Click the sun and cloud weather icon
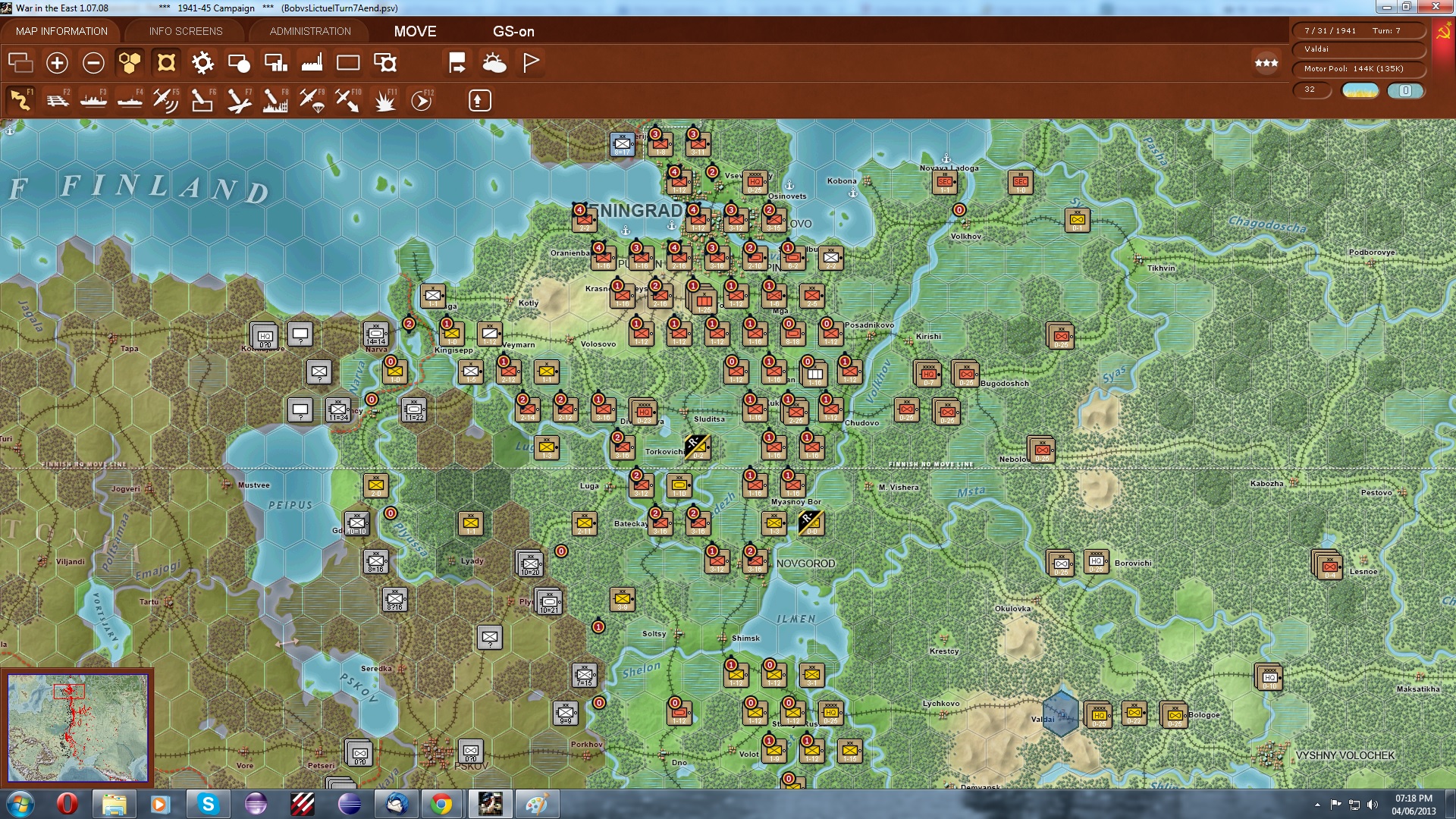 [x=494, y=62]
